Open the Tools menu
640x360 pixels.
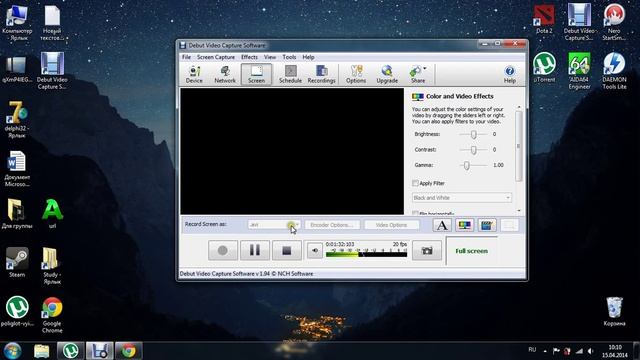(x=289, y=57)
